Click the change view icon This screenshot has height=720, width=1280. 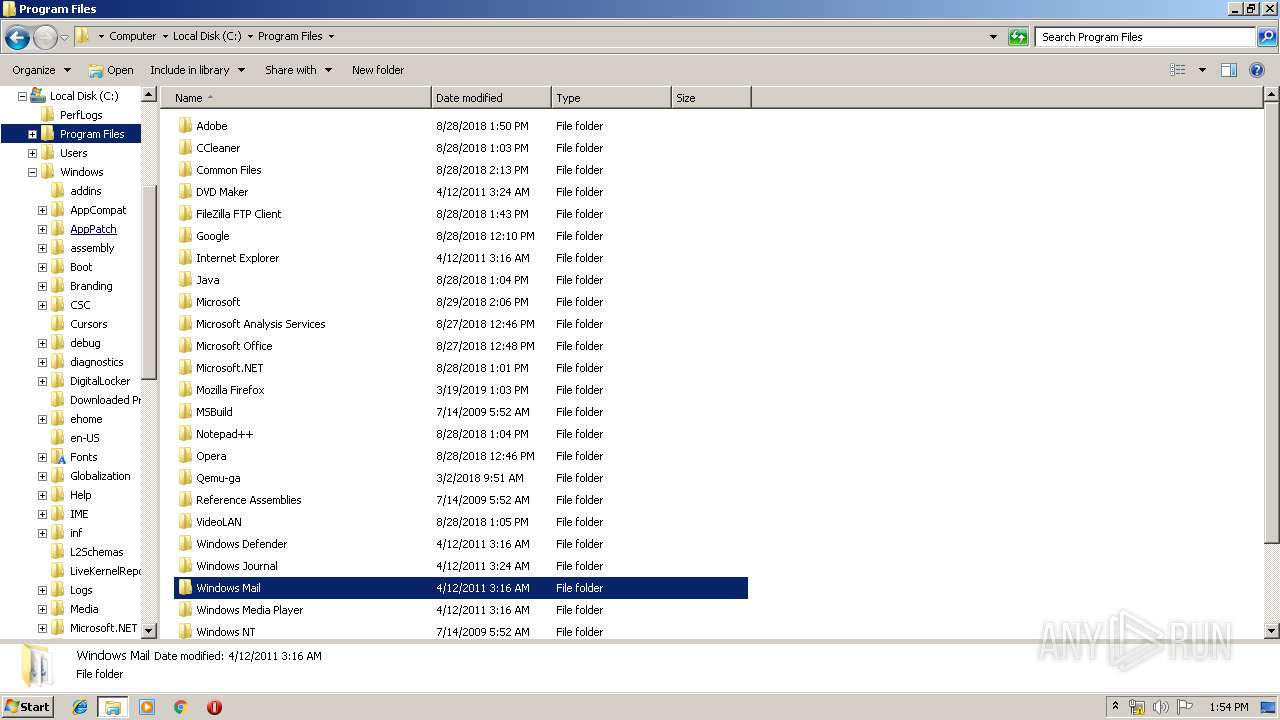click(1178, 70)
